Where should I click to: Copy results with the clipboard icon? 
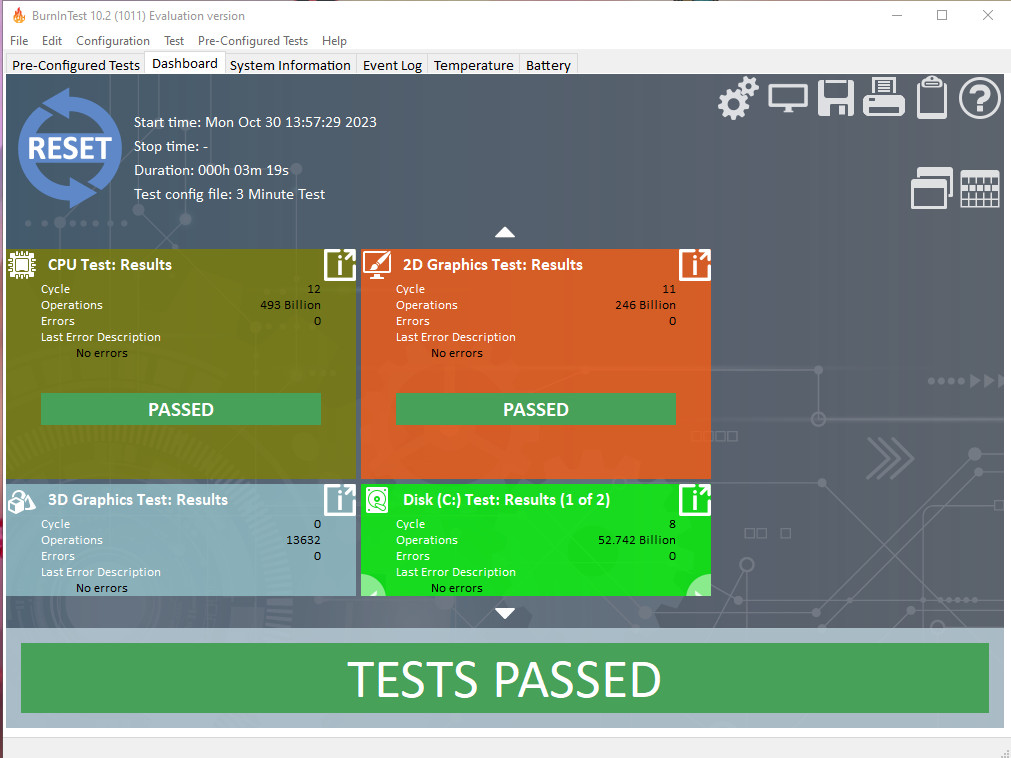(x=932, y=97)
